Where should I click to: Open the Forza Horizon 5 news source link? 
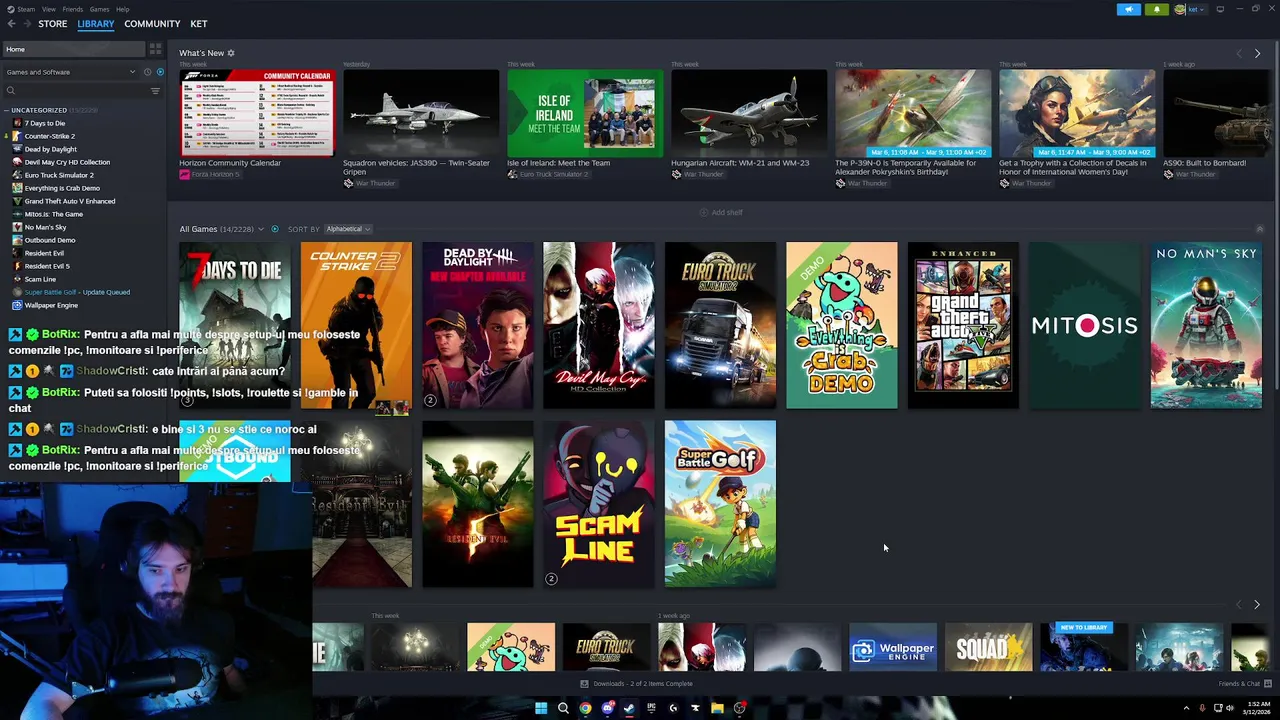(210, 174)
